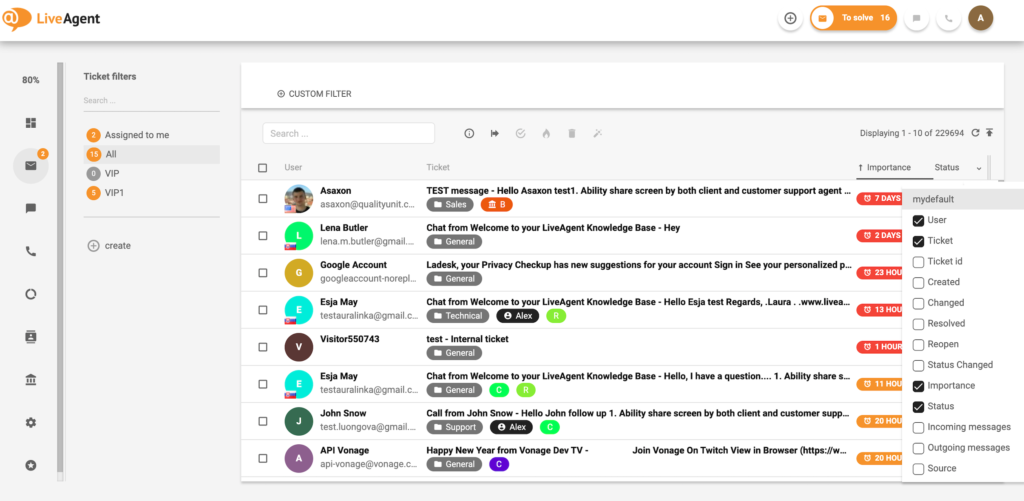
Task: Uncheck the Importance column checkbox
Action: [918, 386]
